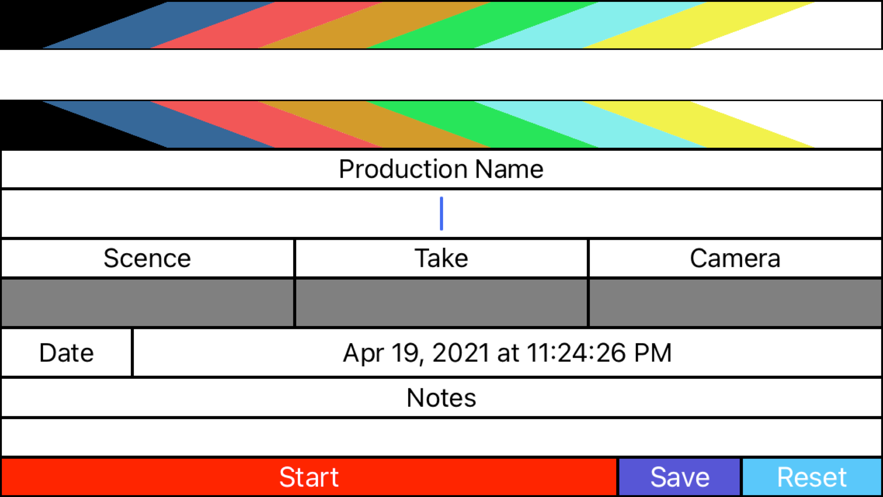The width and height of the screenshot is (883, 497).
Task: Click the Camera column header
Action: point(735,258)
